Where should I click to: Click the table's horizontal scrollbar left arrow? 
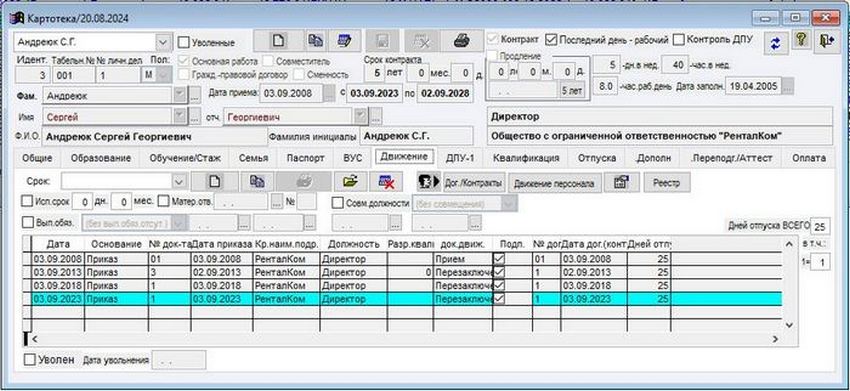[x=35, y=338]
